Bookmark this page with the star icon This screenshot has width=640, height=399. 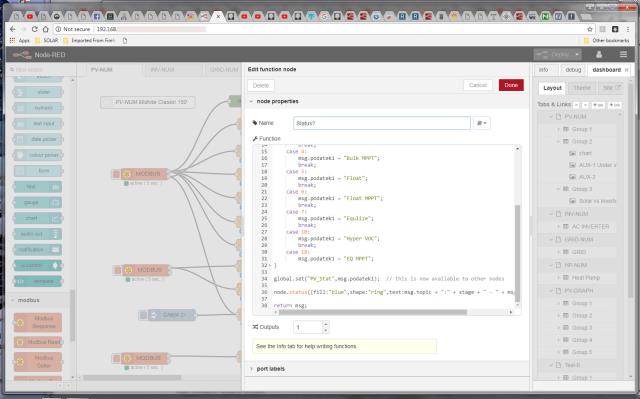click(590, 29)
